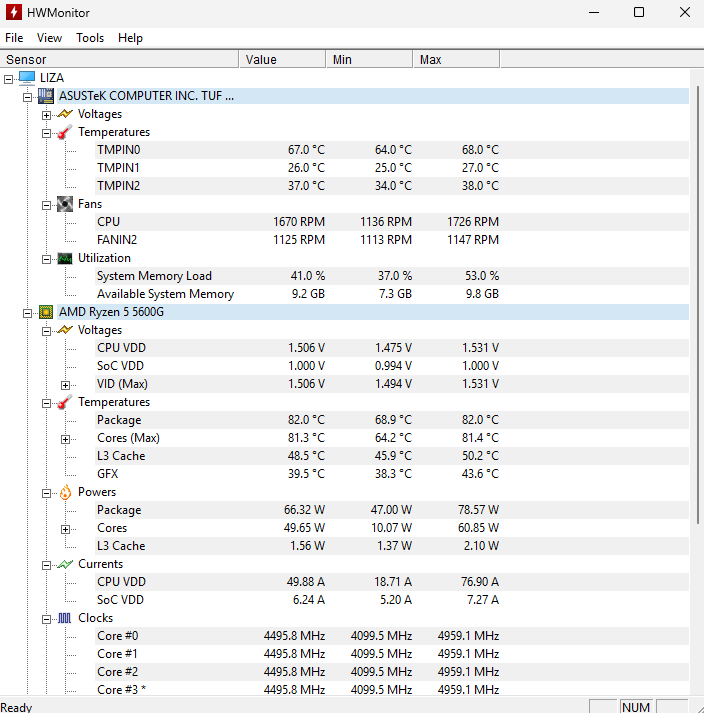Click Ryzen Voltages lightning icon
Screen dimensions: 704x713
point(65,330)
